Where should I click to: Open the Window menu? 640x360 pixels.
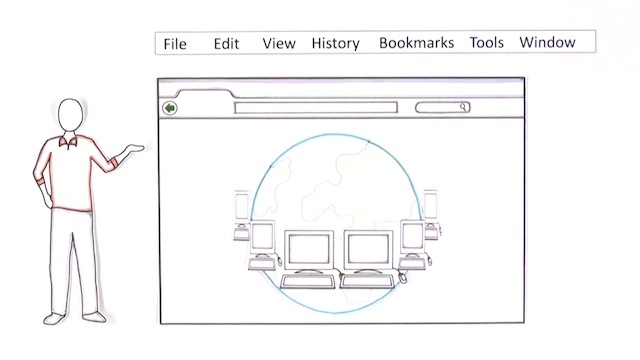[x=547, y=42]
